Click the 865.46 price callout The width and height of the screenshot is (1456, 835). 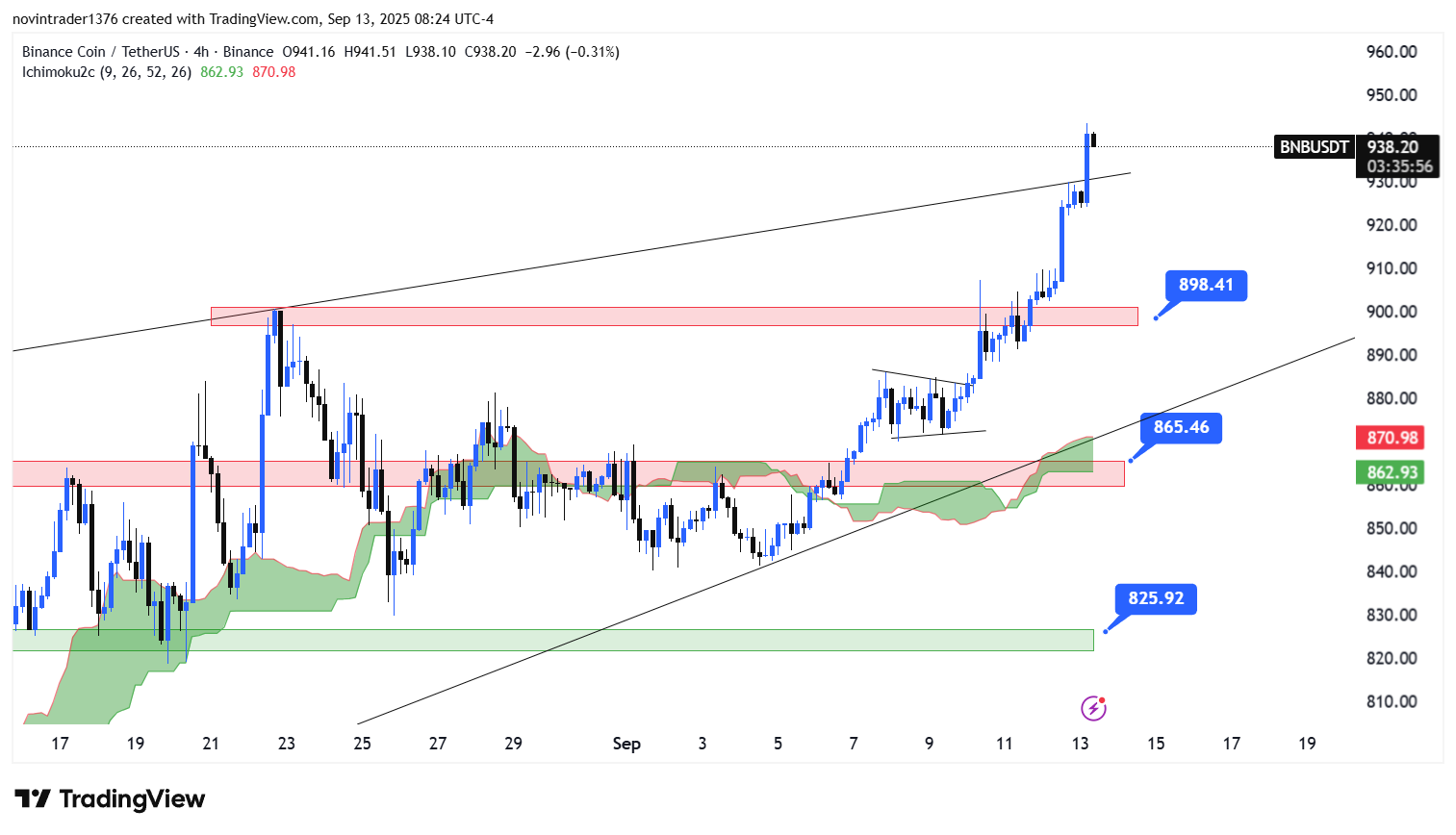1181,427
